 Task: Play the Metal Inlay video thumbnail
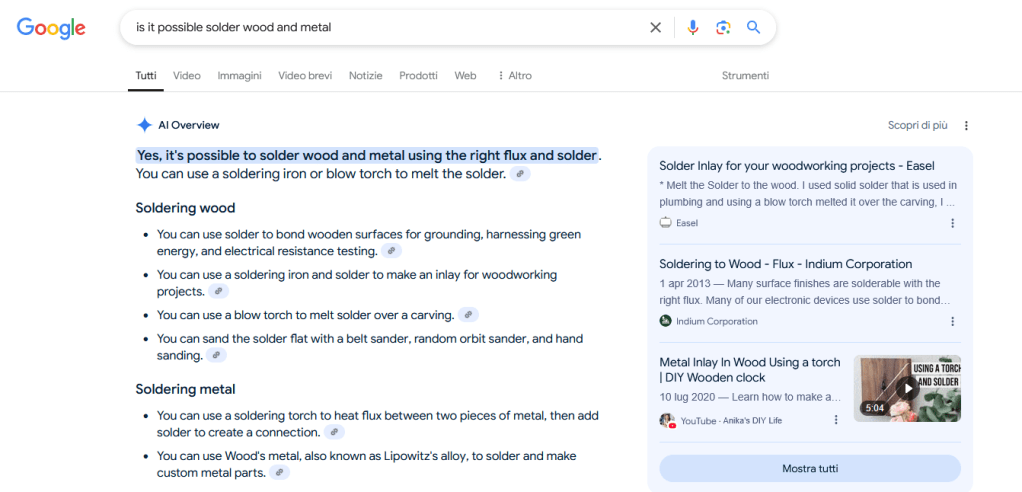click(x=907, y=388)
